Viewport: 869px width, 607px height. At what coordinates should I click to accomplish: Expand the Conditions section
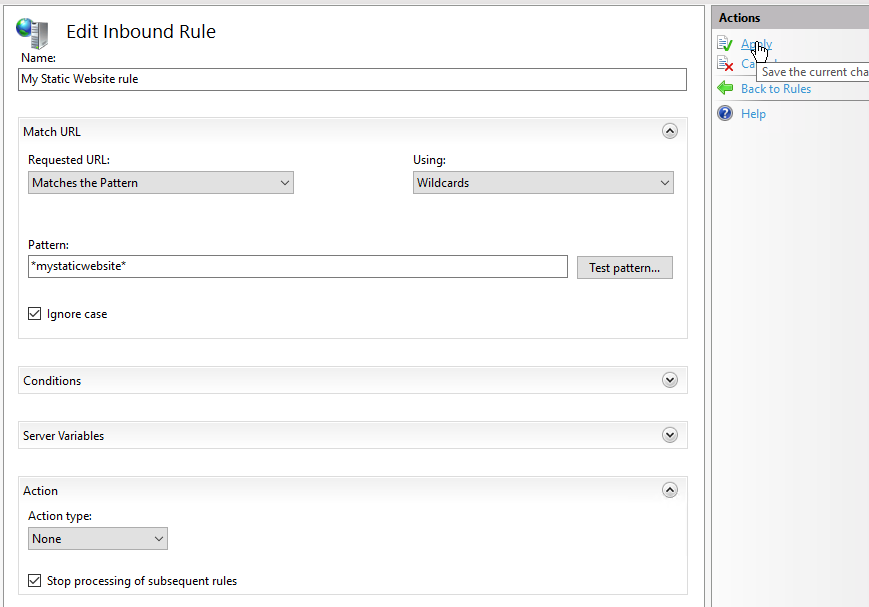tap(670, 380)
